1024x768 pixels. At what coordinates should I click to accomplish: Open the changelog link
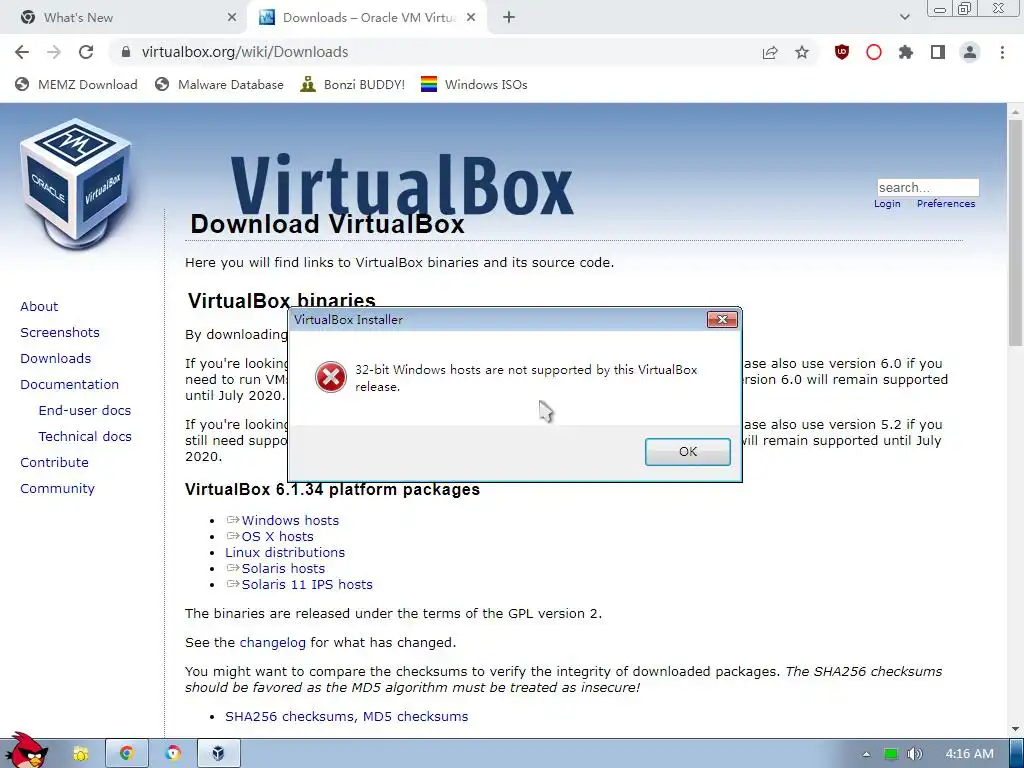pyautogui.click(x=272, y=643)
